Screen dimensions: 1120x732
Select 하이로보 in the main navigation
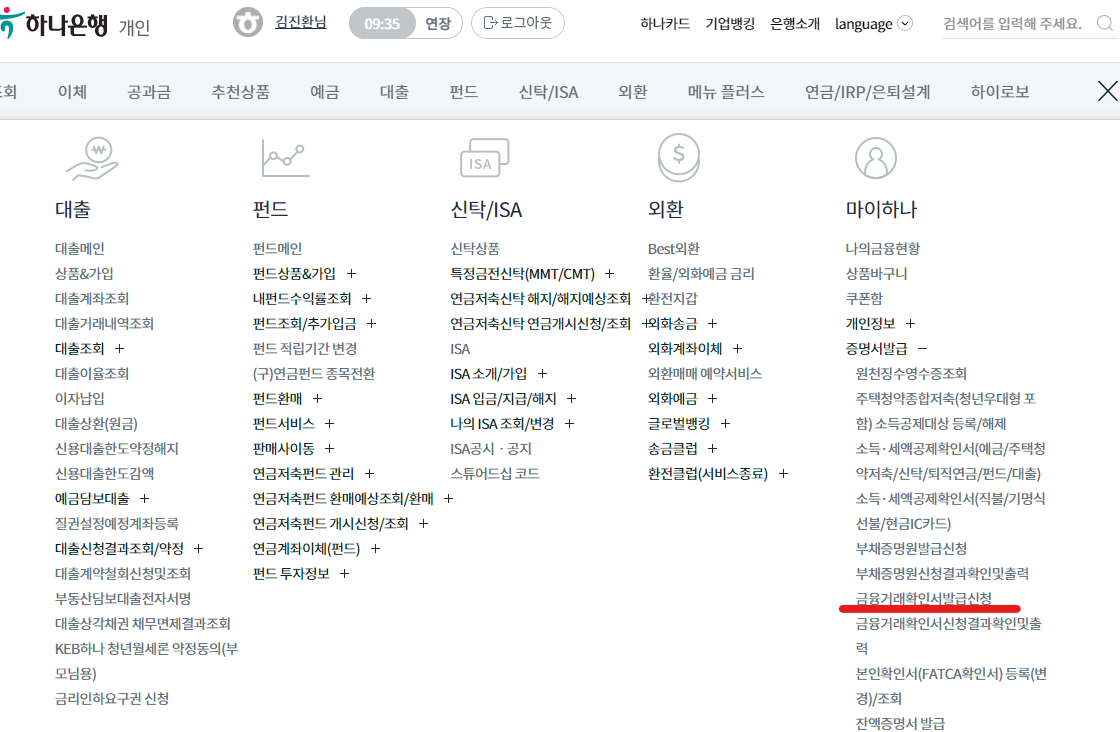999,91
